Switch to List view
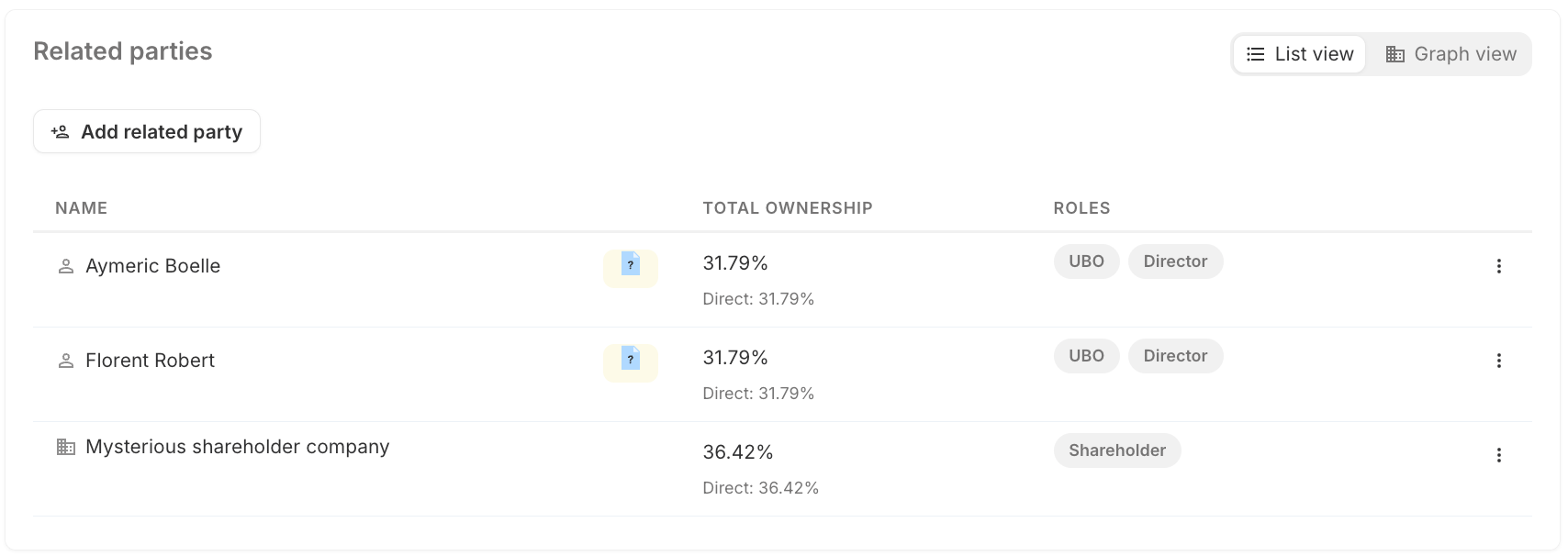Viewport: 1568px width, 556px height. (x=1299, y=54)
